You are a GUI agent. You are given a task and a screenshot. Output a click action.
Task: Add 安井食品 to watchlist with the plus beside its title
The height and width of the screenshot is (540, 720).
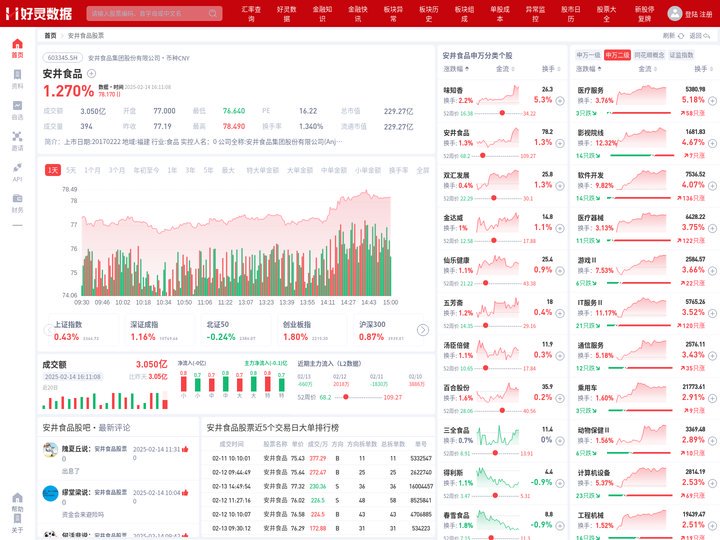coord(91,73)
